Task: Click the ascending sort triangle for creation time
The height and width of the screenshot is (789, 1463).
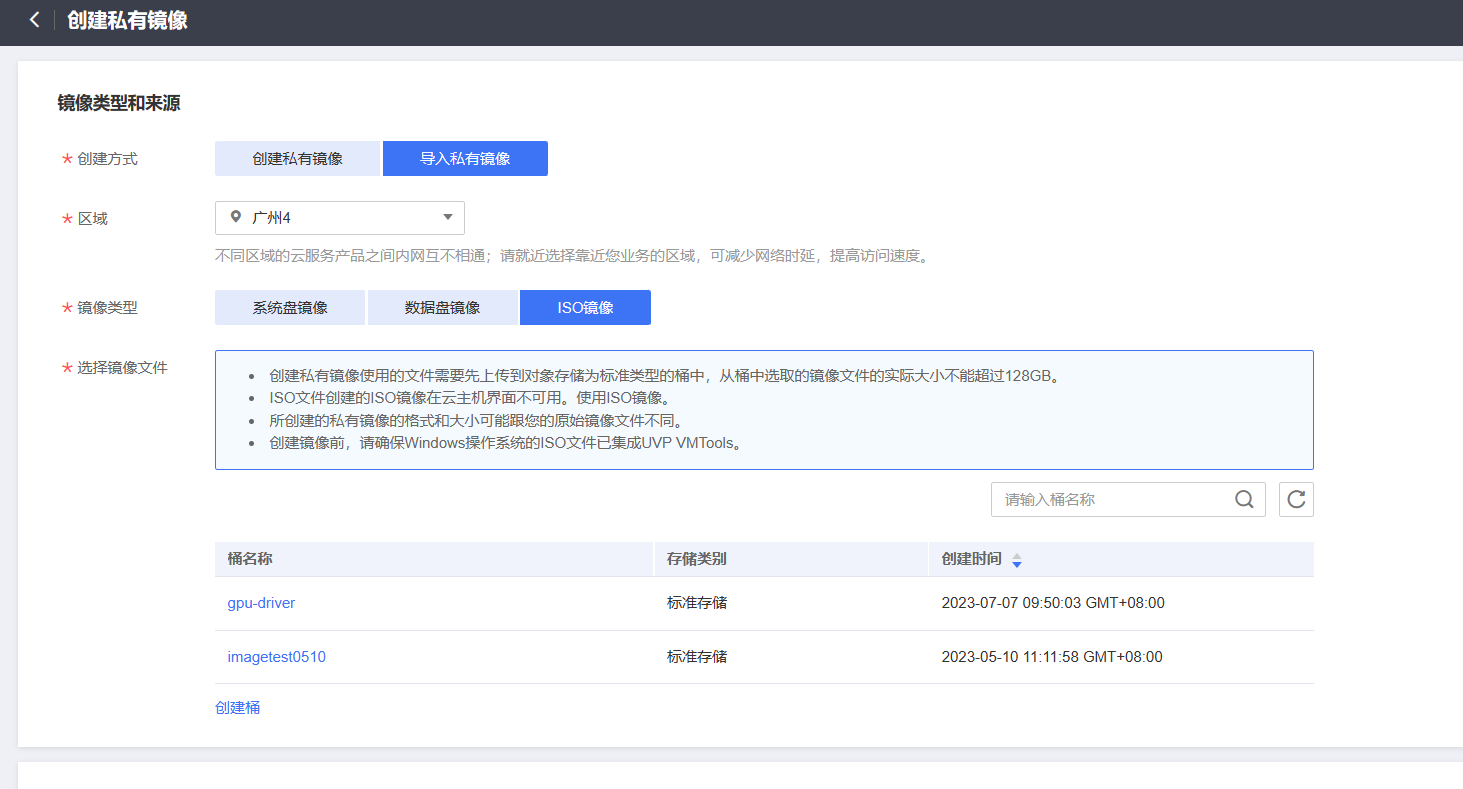Action: [x=1017, y=554]
